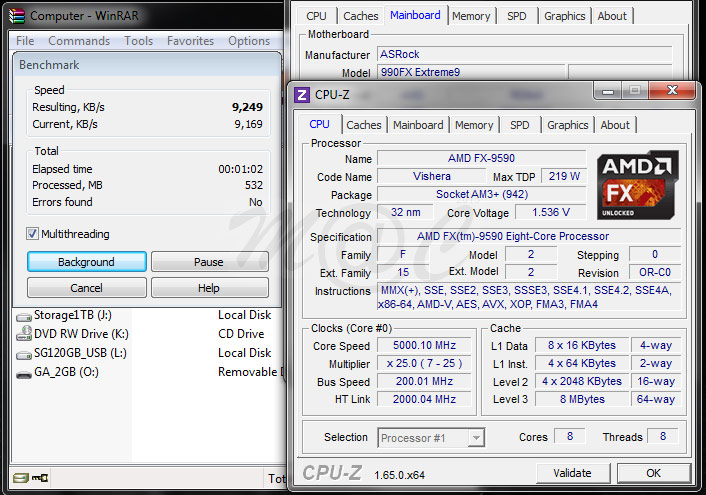
Task: Select CPU tab in front CPU-Z window
Action: pos(319,124)
